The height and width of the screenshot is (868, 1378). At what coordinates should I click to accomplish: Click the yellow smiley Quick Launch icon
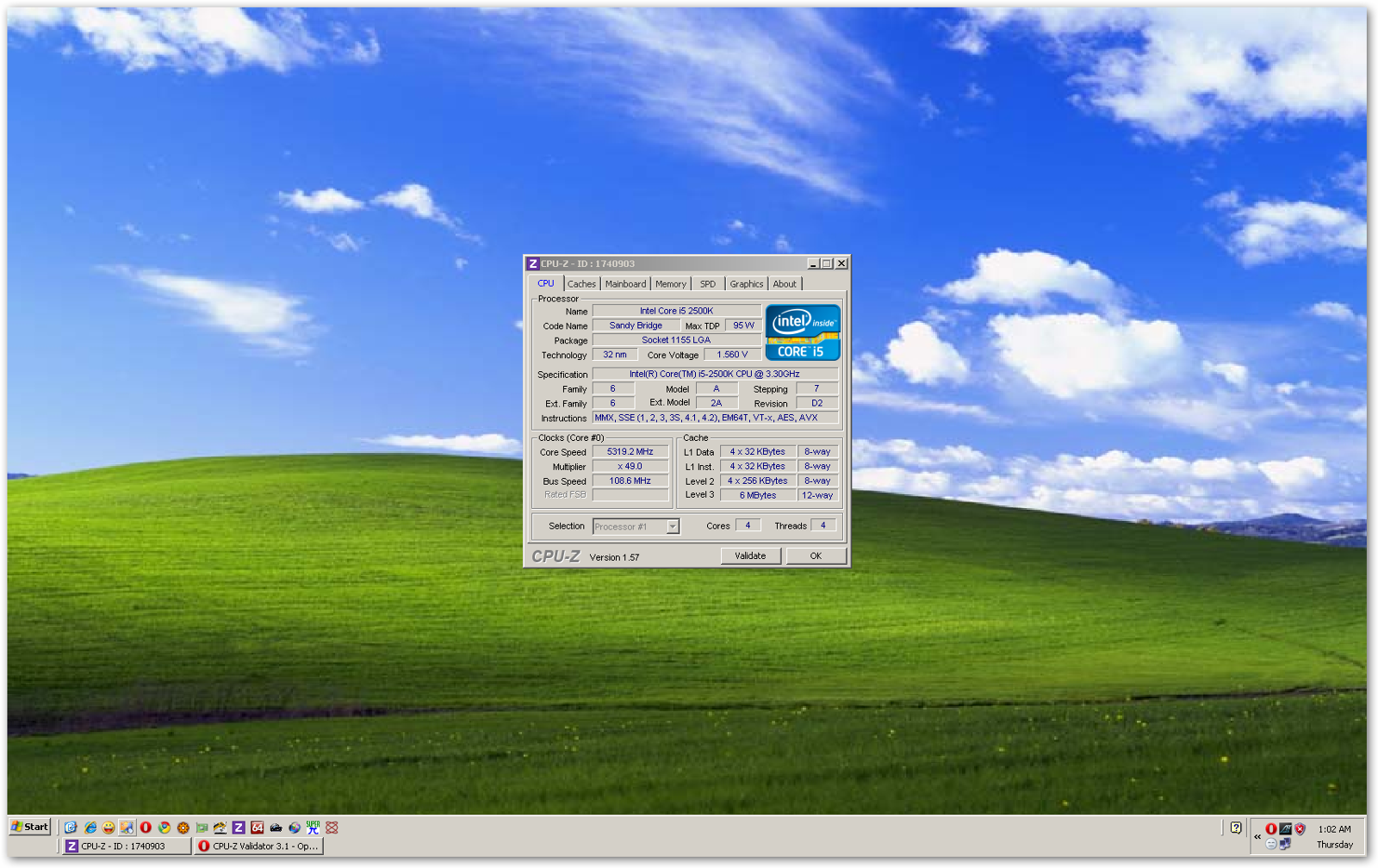point(109,828)
